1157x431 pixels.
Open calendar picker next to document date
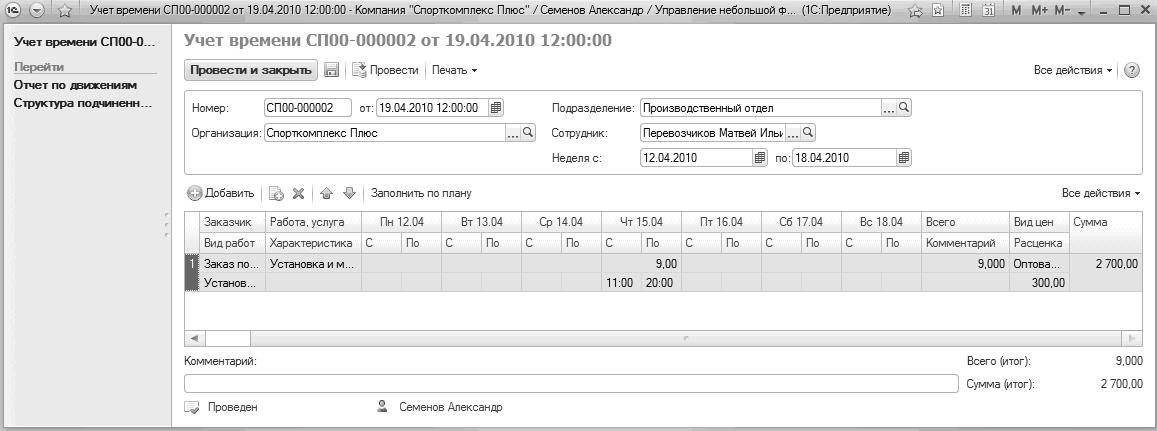click(497, 108)
